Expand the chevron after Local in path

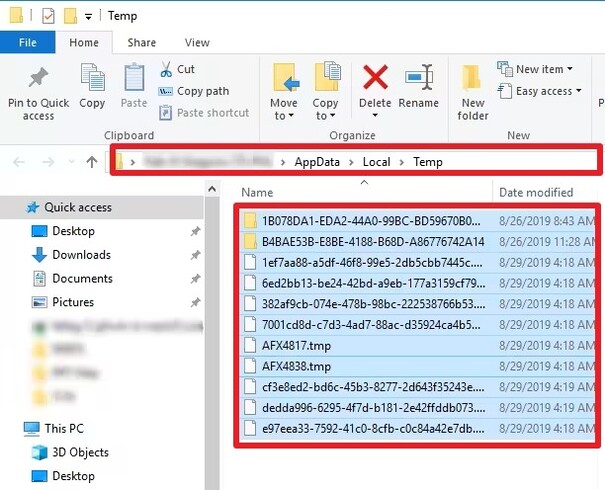[402, 162]
